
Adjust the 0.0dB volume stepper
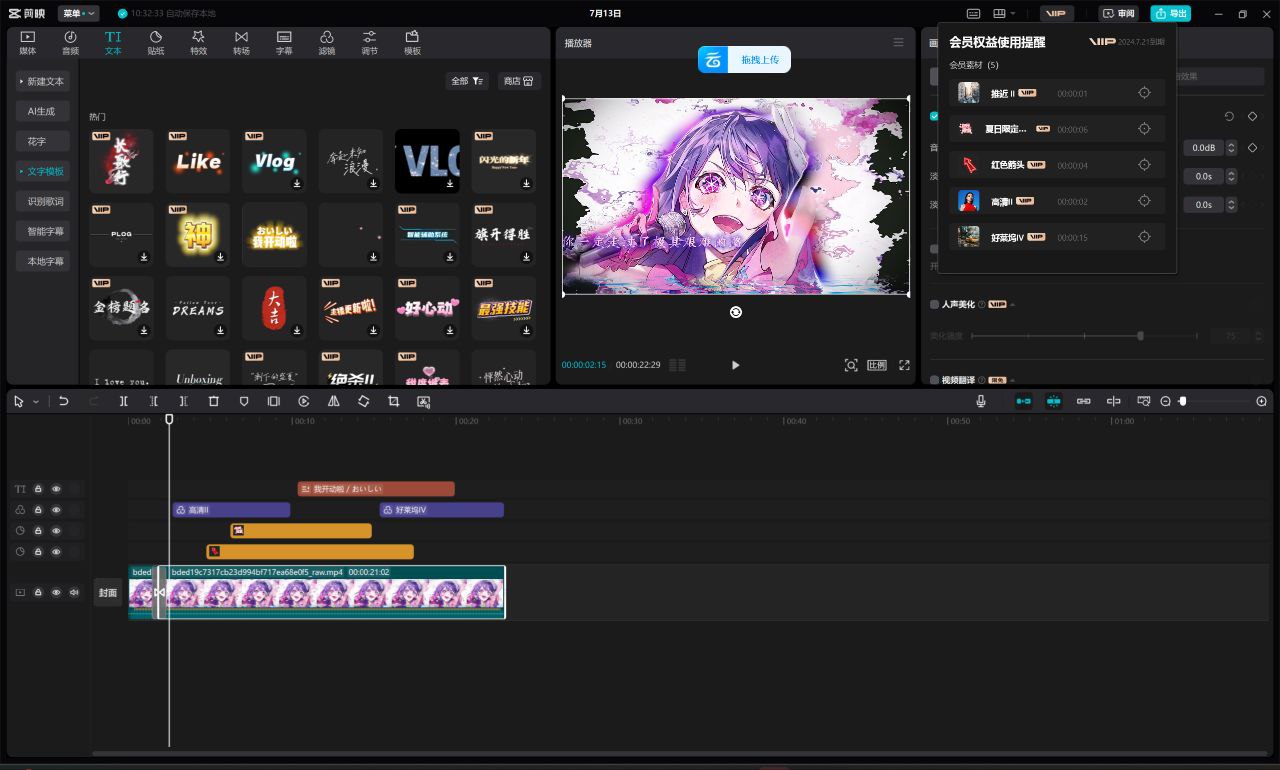(x=1231, y=147)
